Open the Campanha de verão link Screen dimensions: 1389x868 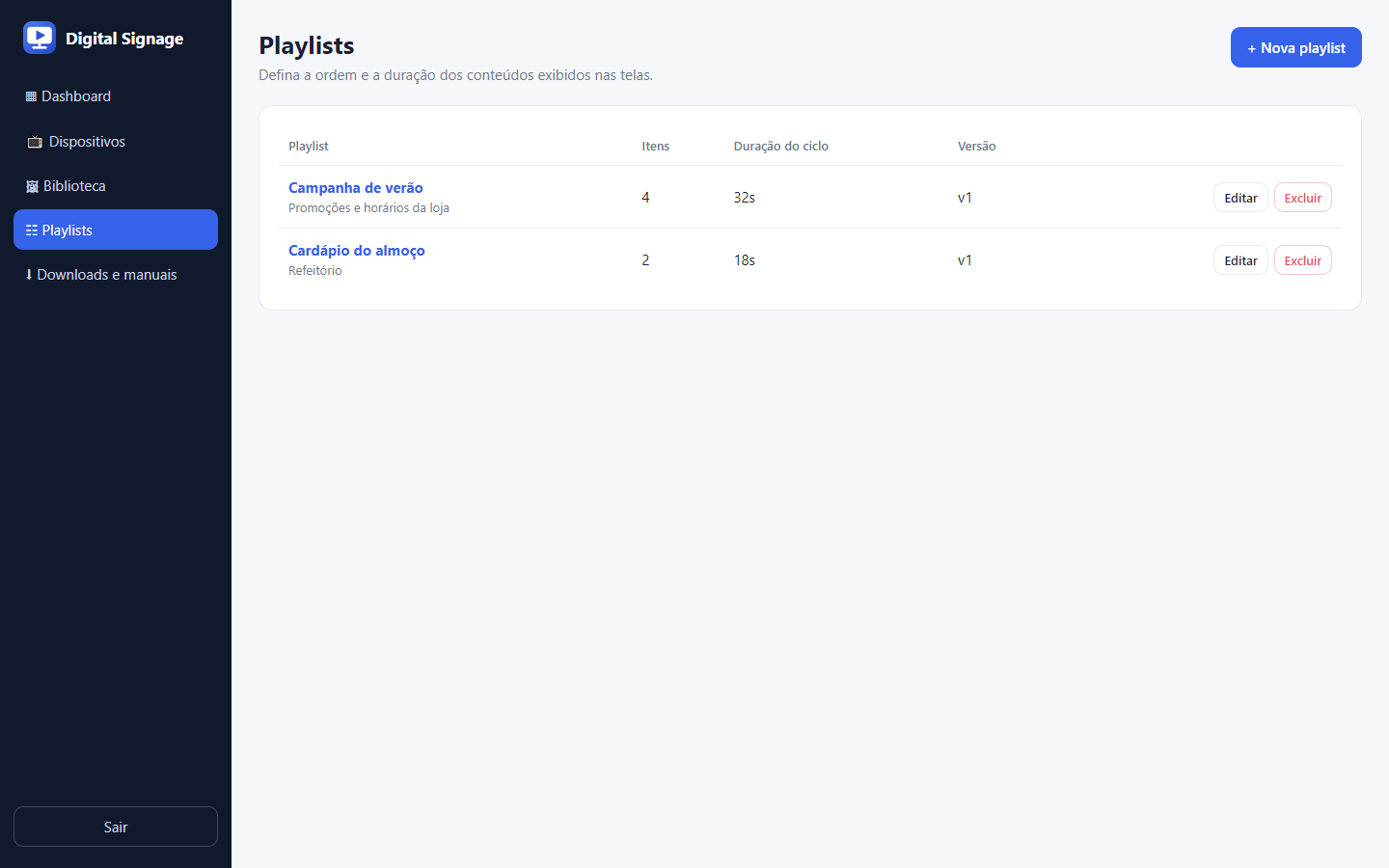click(356, 188)
